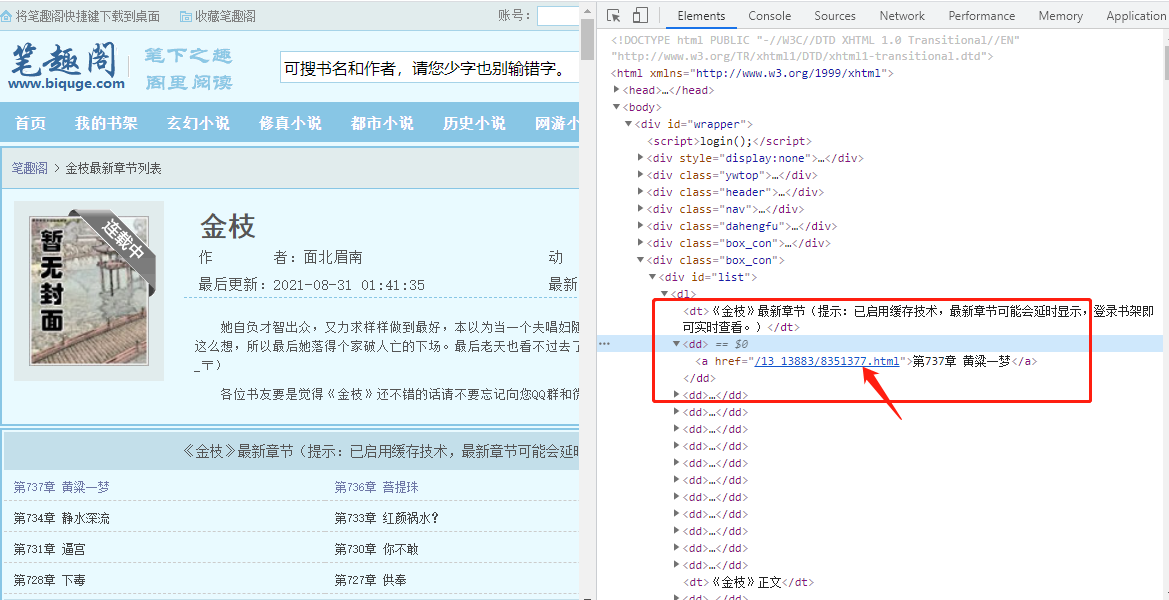Select the Memory tab

click(x=1059, y=16)
